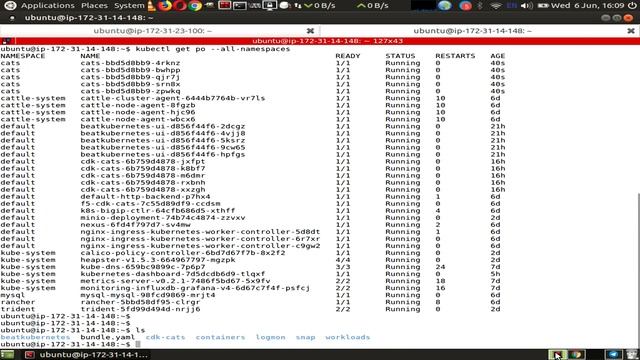
Task: Click the beatkubernetes directory in ls output
Action: tap(35, 337)
